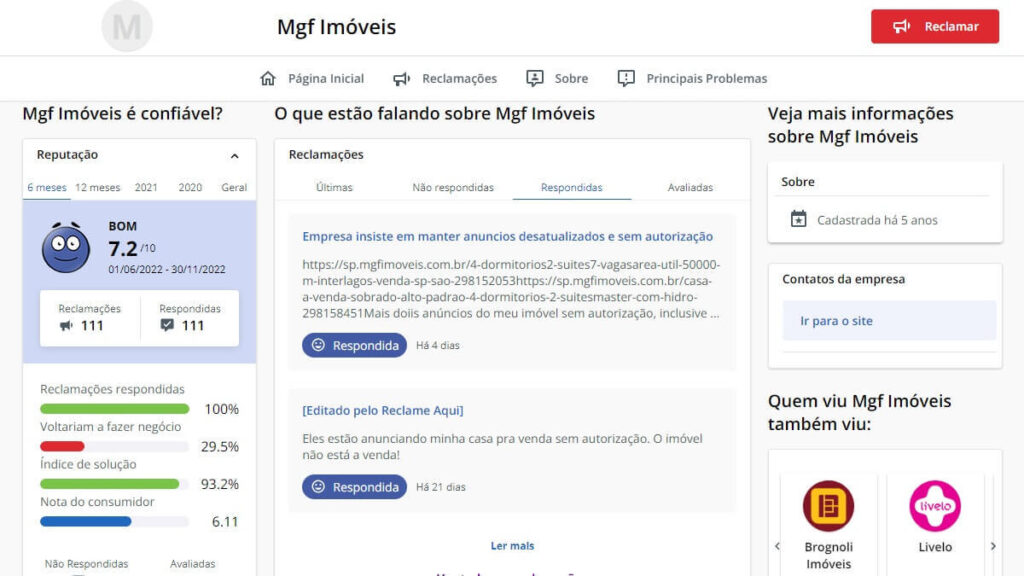Image resolution: width=1024 pixels, height=576 pixels.
Task: Open the Sobre navigation item
Action: click(571, 78)
